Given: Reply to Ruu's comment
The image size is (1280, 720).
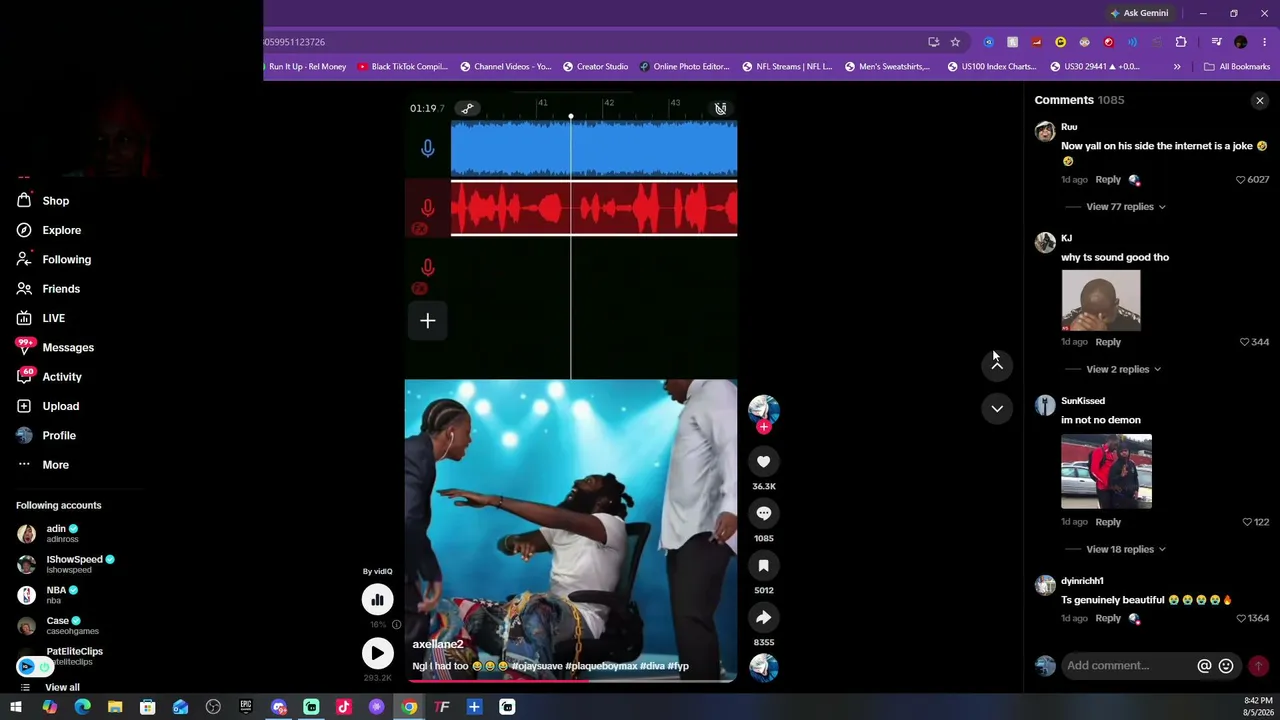Looking at the screenshot, I should coord(1108,180).
